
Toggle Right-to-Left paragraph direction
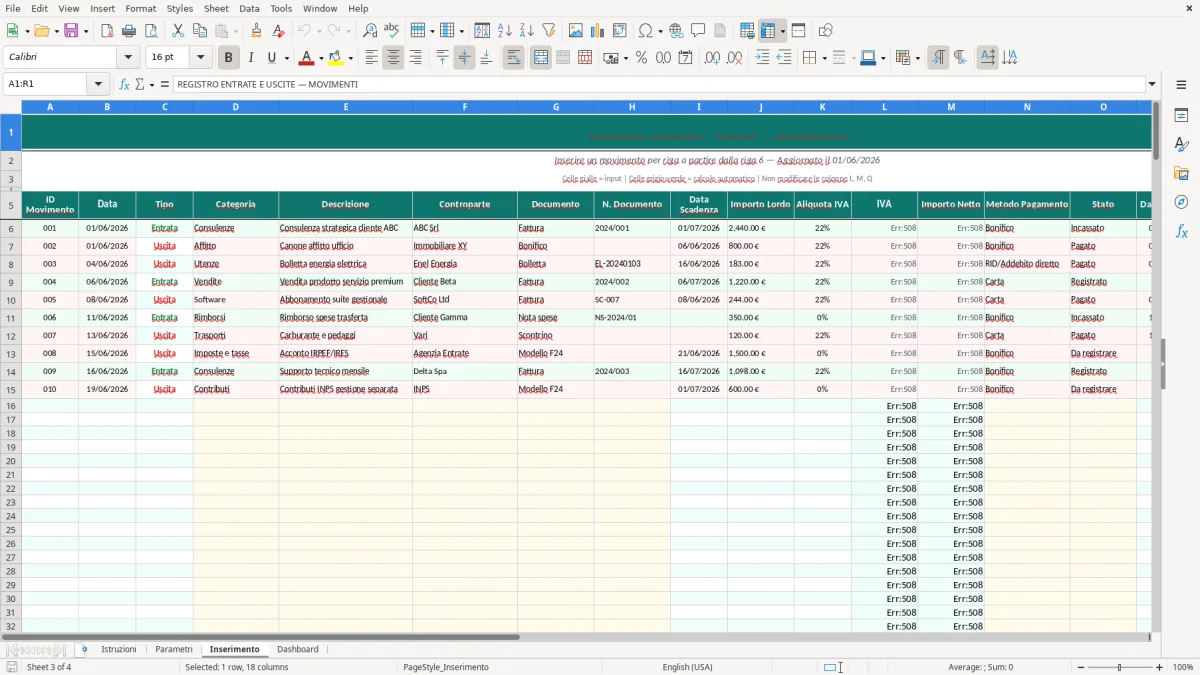point(960,58)
